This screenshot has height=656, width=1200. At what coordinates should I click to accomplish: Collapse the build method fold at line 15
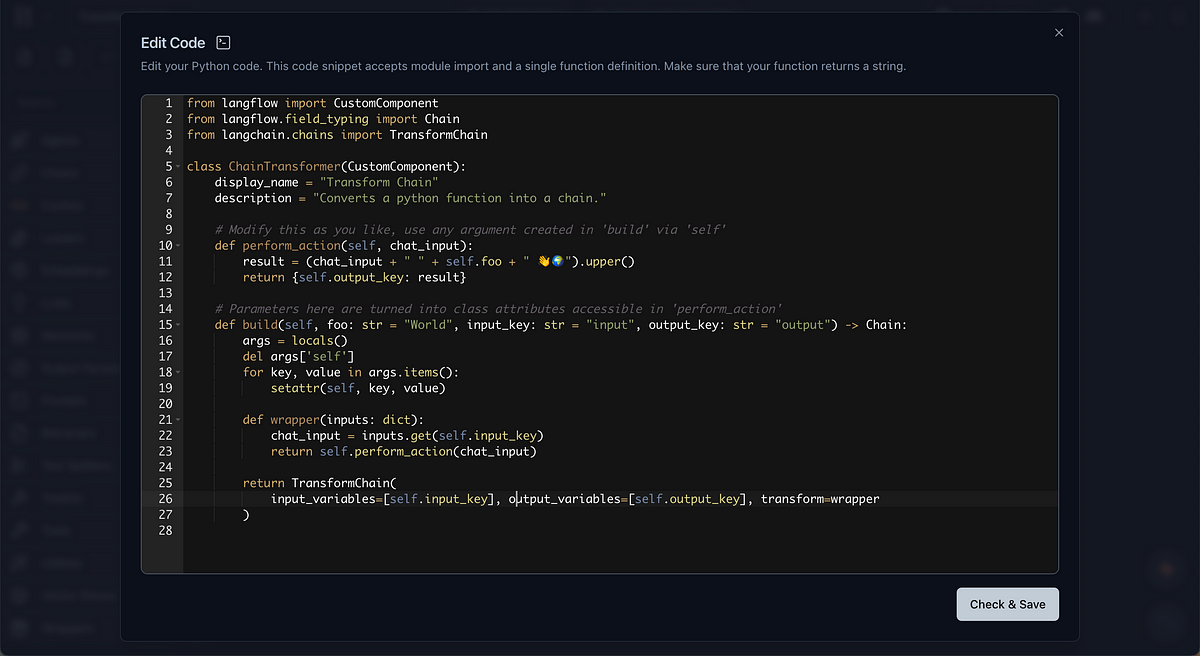tap(177, 324)
